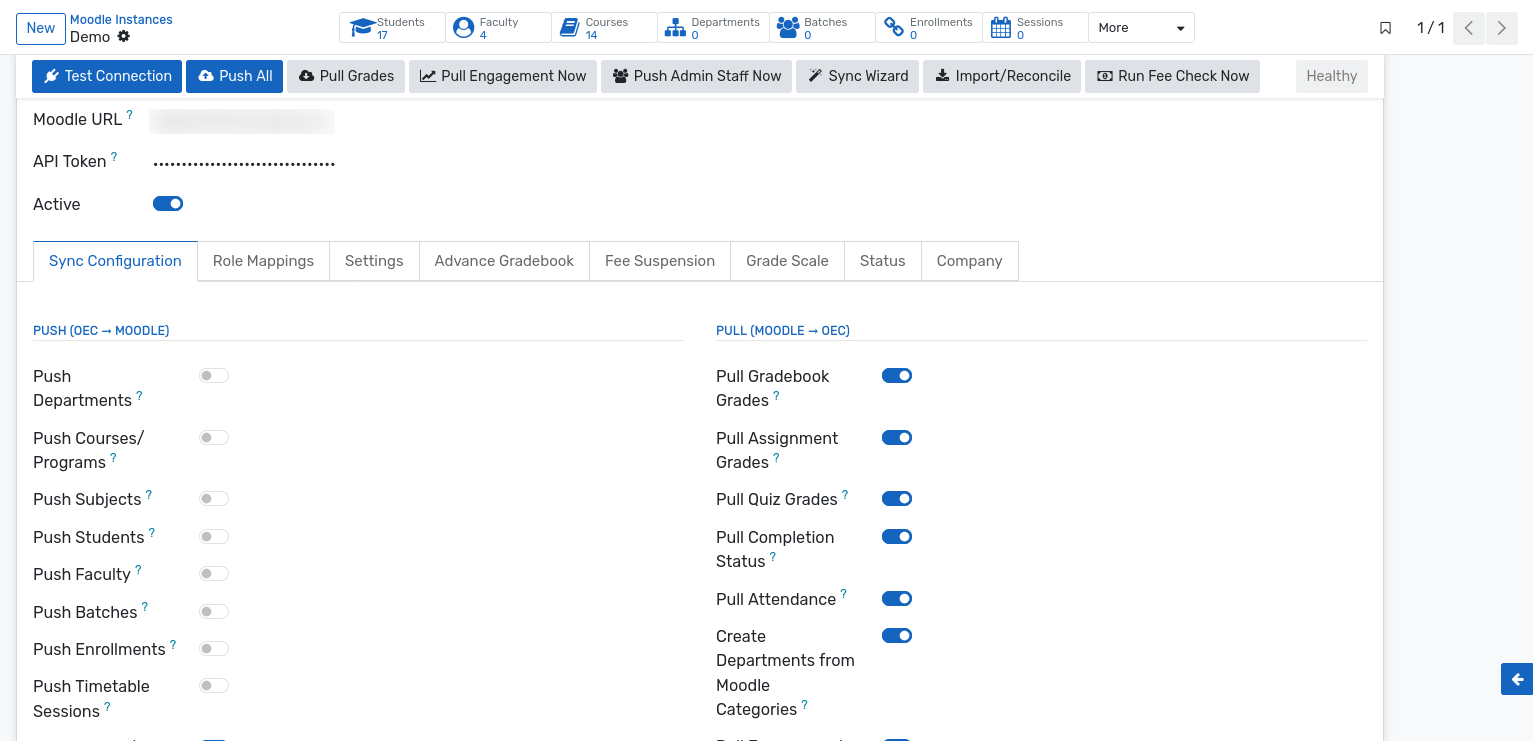Screen dimensions: 1533x741
Task: Click the masked API Token field
Action: 244,162
